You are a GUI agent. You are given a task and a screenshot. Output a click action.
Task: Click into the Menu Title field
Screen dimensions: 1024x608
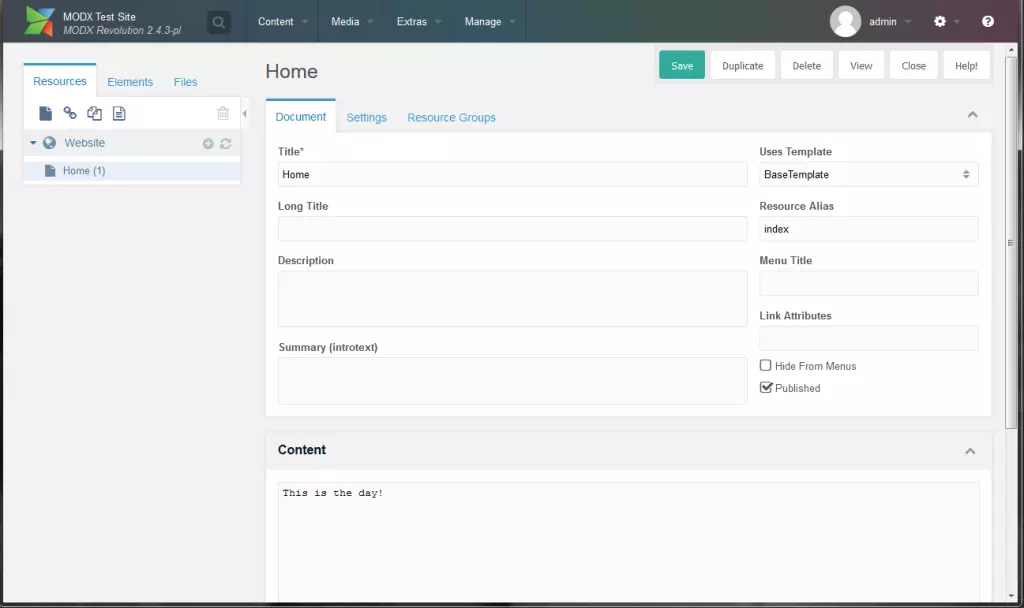[x=869, y=283]
